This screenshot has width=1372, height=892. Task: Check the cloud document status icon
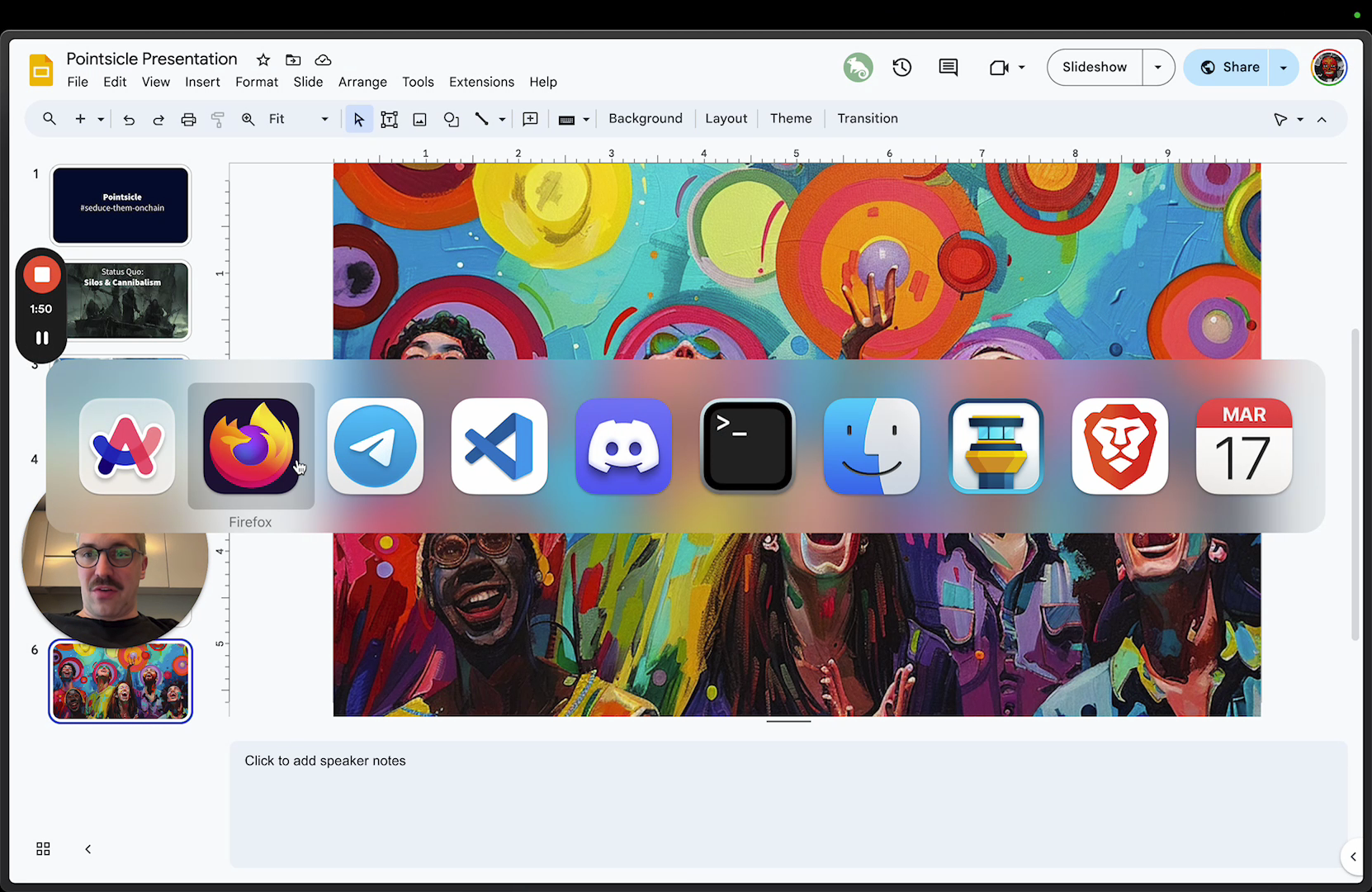pos(324,59)
